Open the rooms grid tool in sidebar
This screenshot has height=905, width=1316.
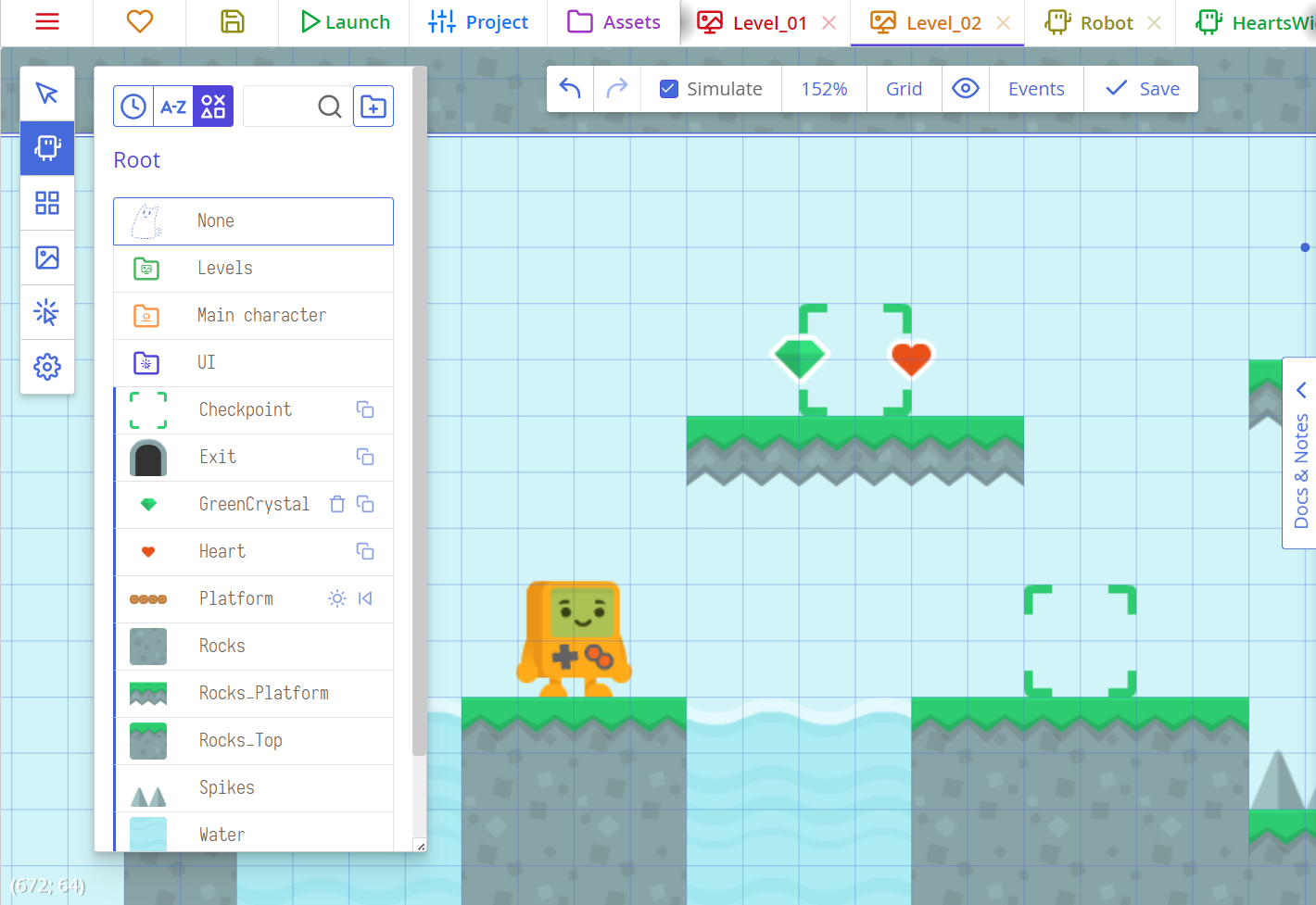pyautogui.click(x=47, y=203)
